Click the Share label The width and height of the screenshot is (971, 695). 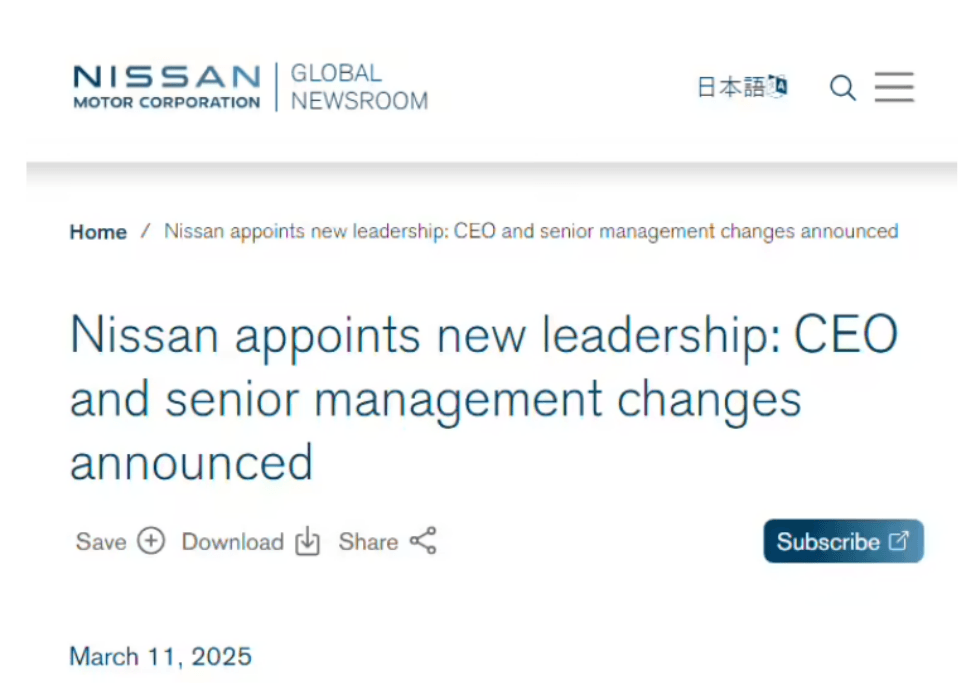click(368, 541)
